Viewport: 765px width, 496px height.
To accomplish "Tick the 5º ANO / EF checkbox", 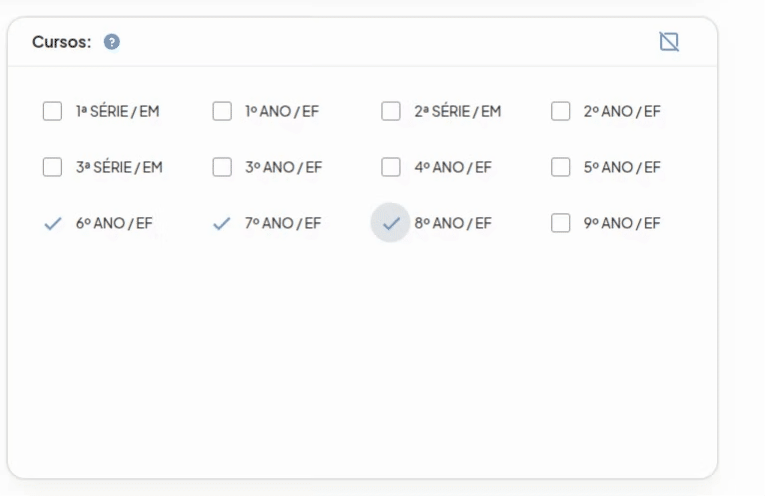I will [561, 167].
